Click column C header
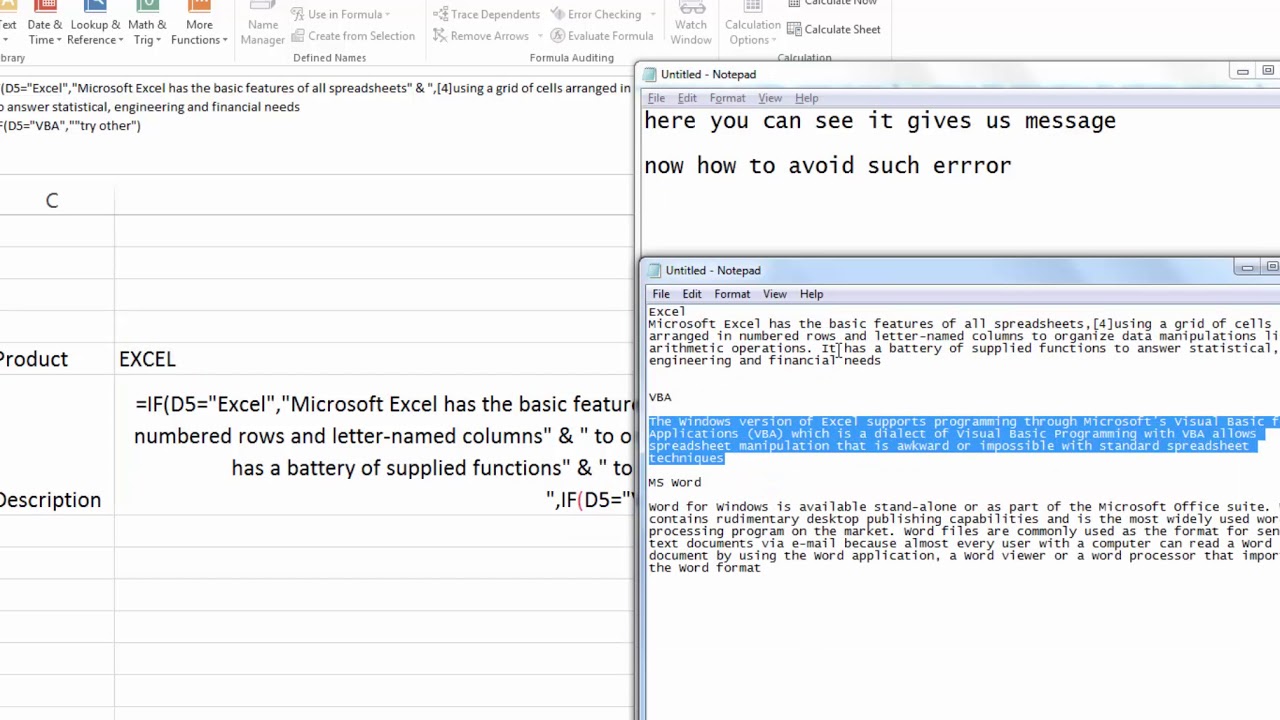Screen dimensions: 1280x720 52,201
